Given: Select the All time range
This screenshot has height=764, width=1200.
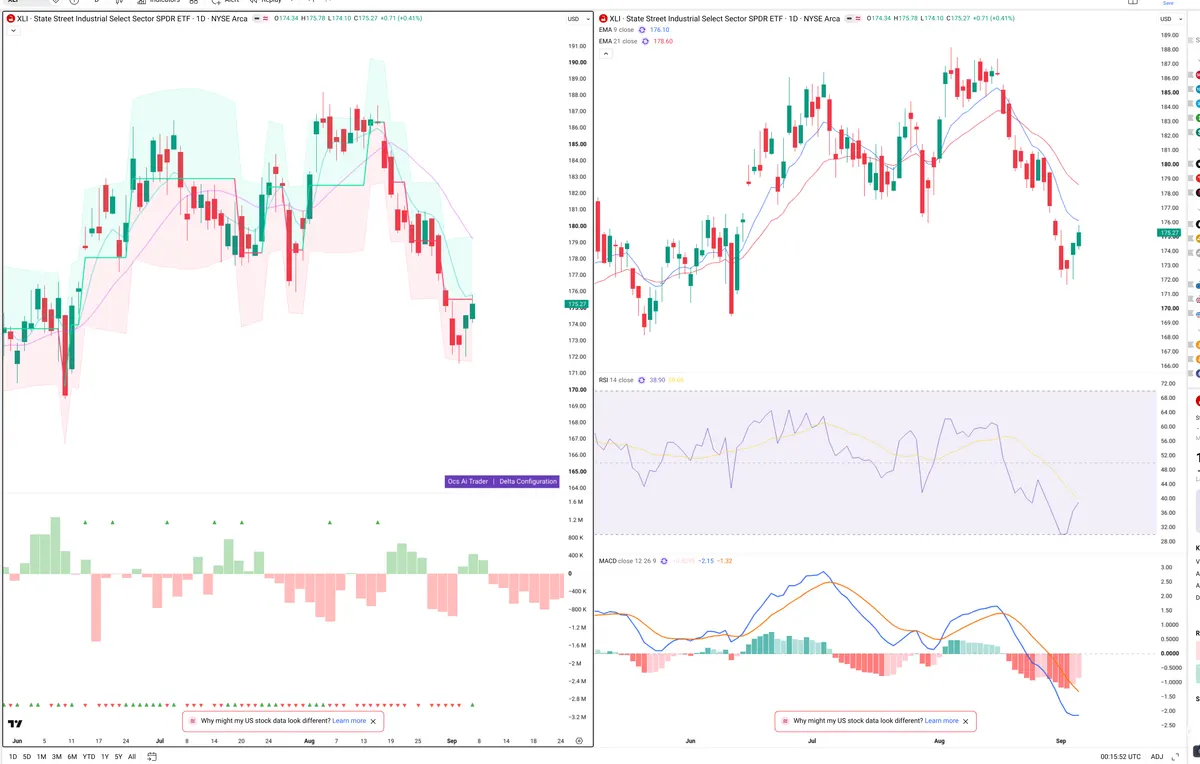Looking at the screenshot, I should [132, 757].
